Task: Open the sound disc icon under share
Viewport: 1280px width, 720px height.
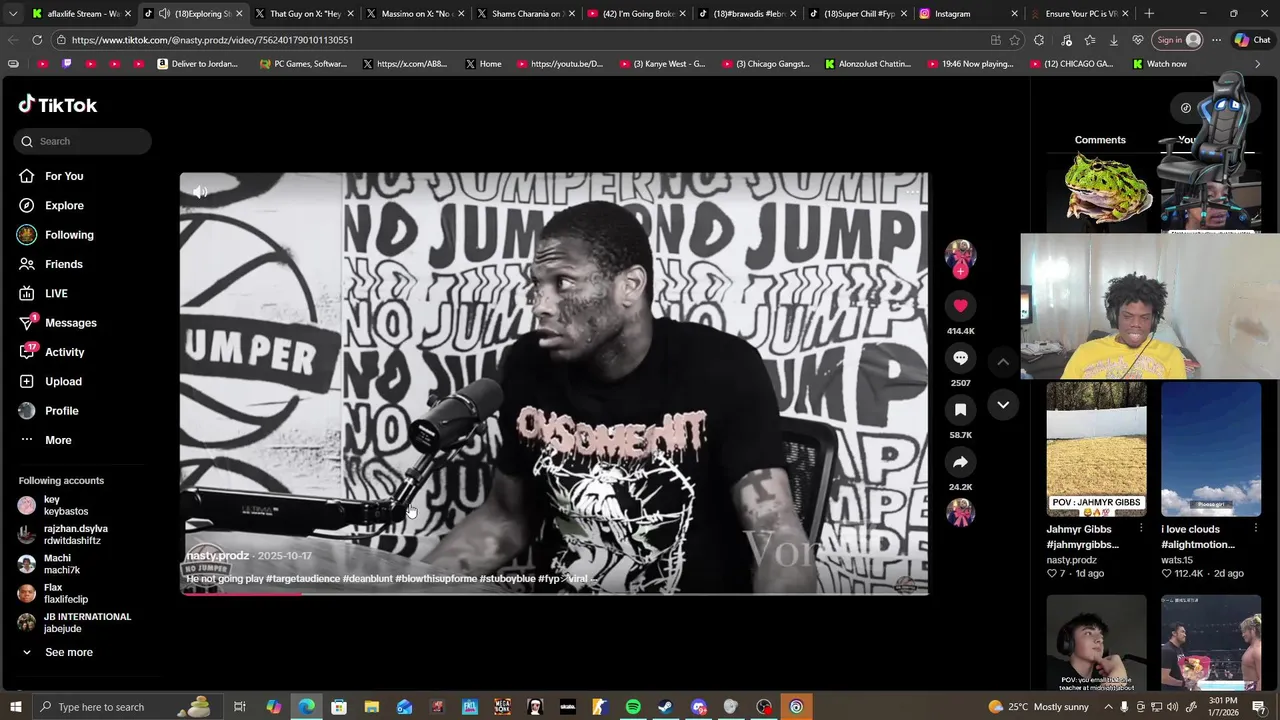Action: pos(960,513)
